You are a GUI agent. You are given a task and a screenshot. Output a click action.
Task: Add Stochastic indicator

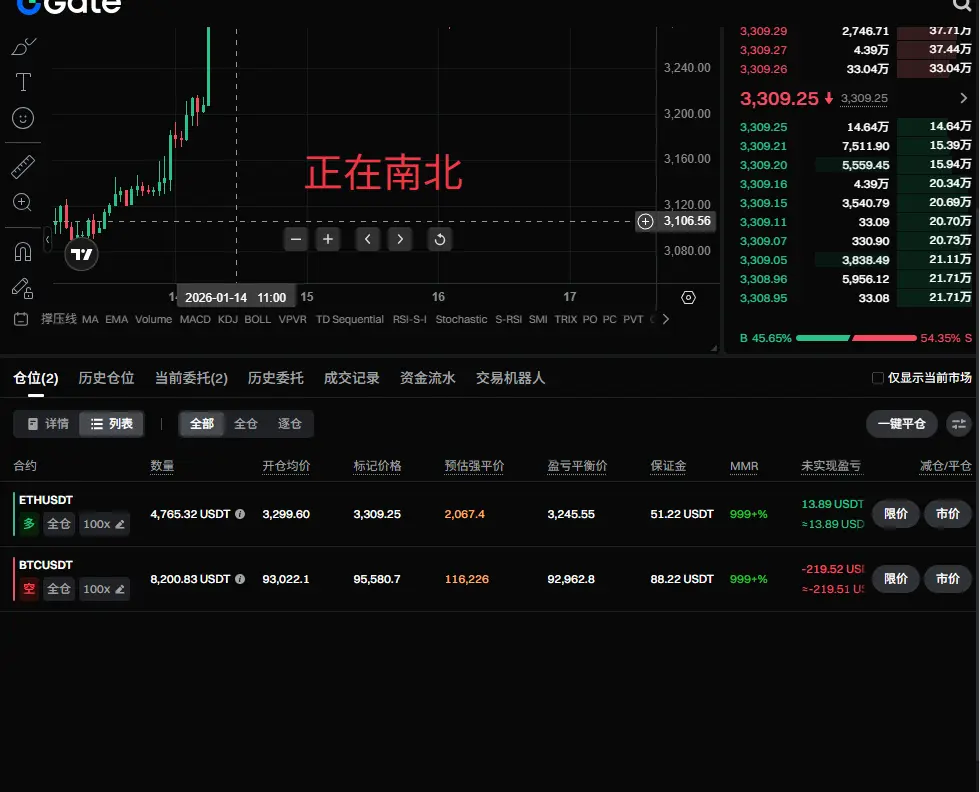461,319
